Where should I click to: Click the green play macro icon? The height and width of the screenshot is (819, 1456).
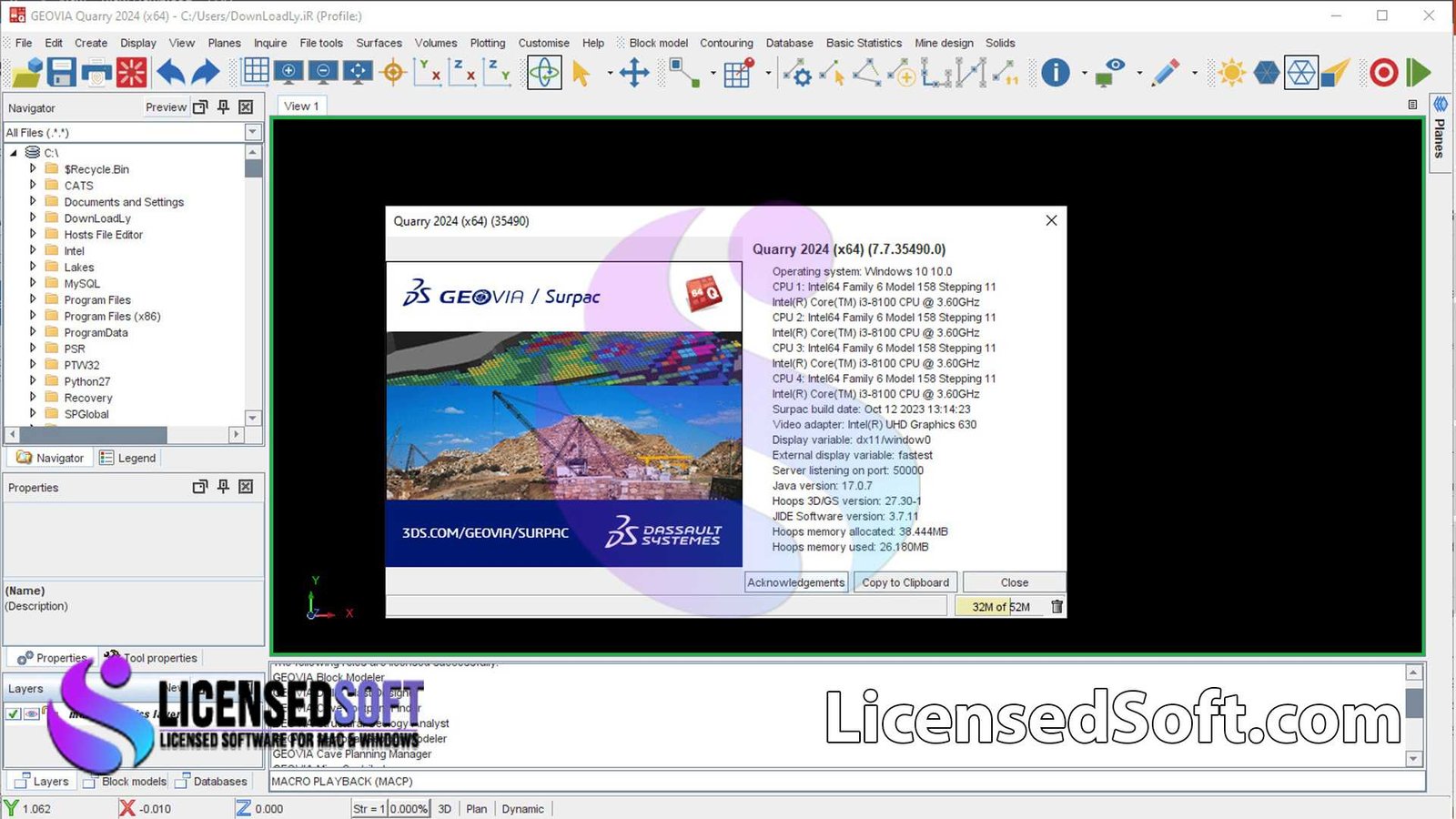pyautogui.click(x=1418, y=73)
